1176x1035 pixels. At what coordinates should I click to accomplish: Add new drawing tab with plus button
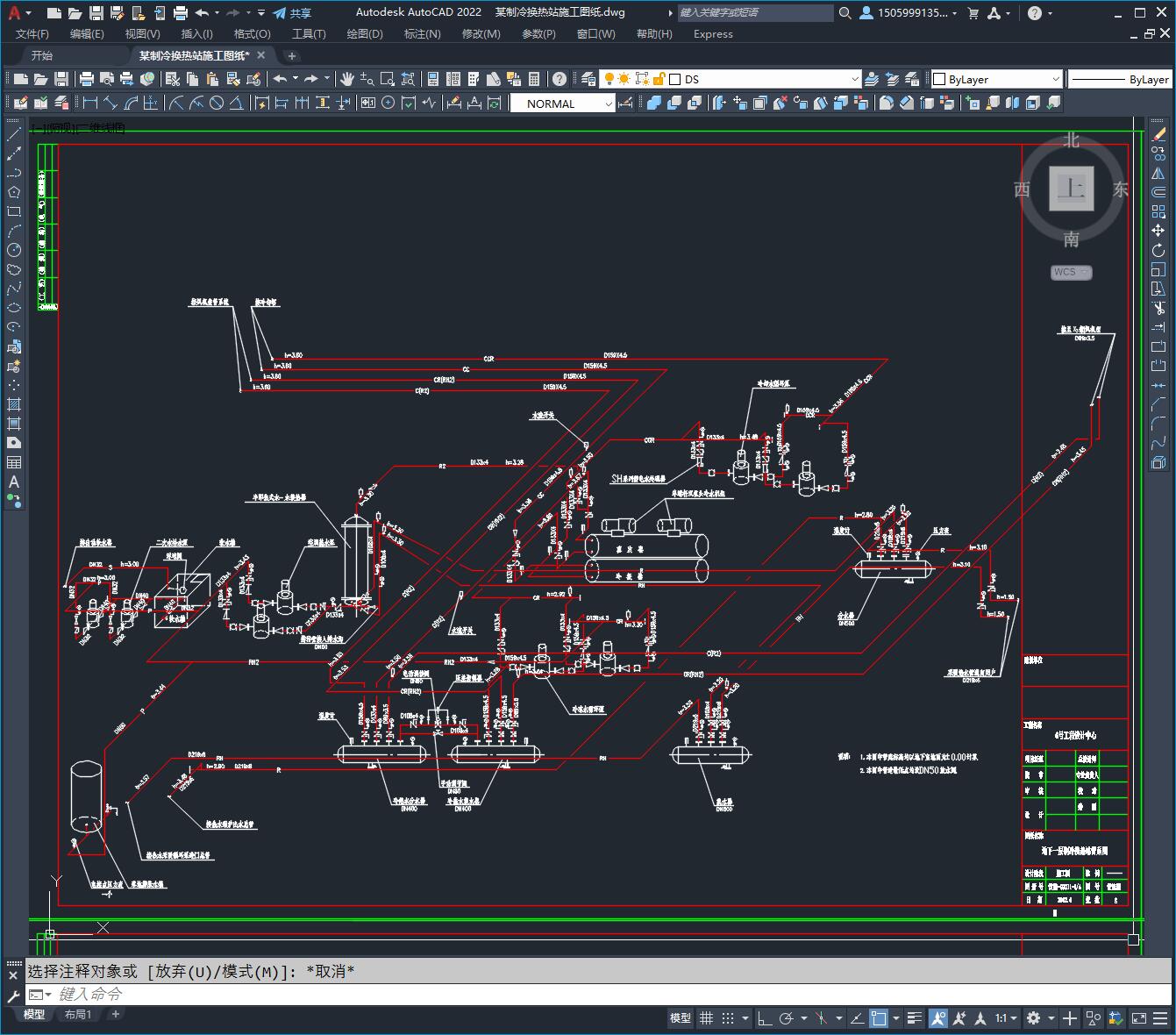coord(292,55)
